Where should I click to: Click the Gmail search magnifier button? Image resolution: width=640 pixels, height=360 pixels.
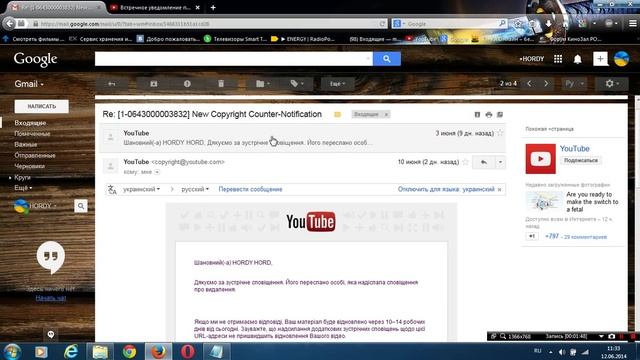point(387,59)
